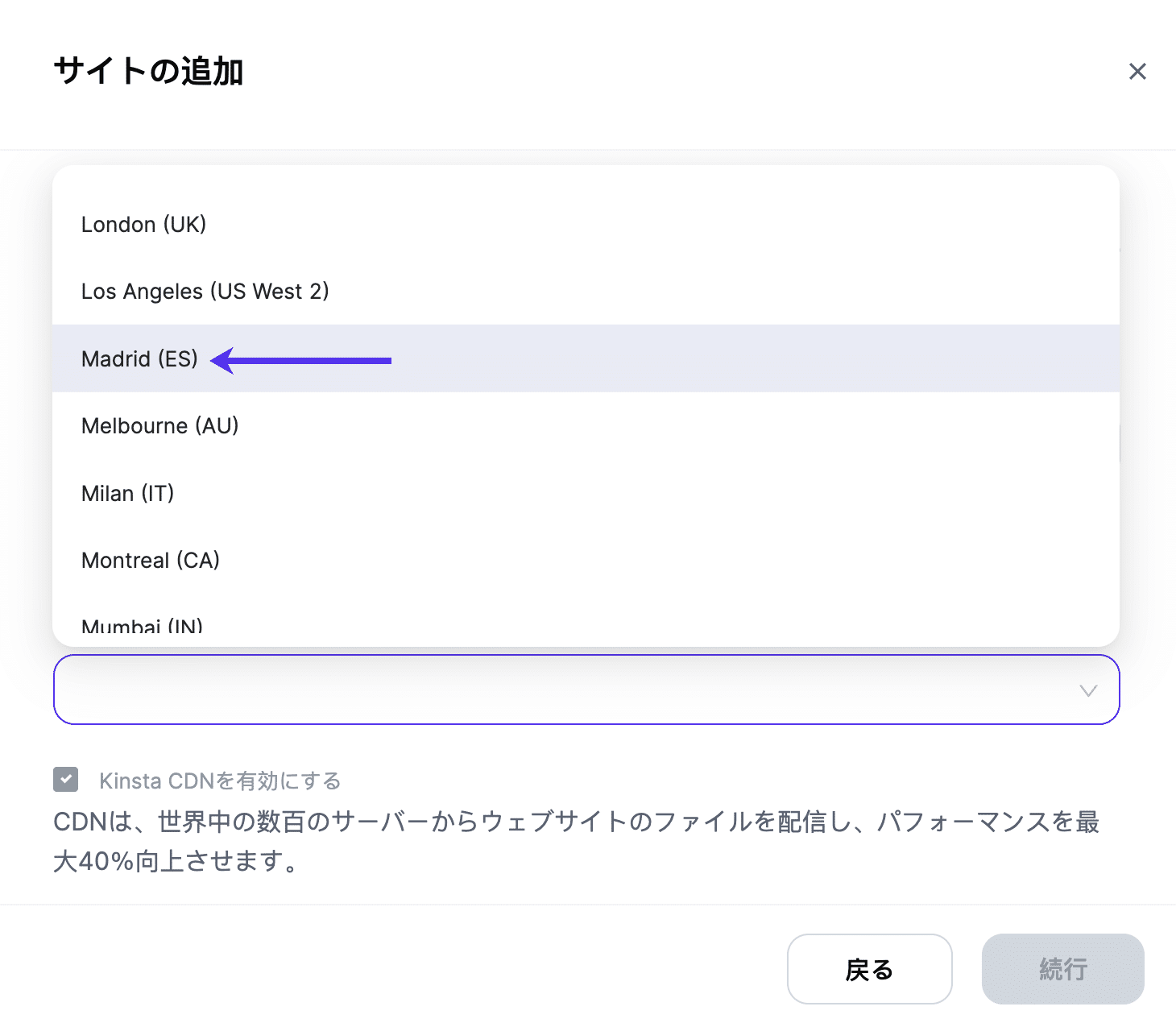Click the 戻る button to go back
The image size is (1176, 1023).
[x=869, y=969]
